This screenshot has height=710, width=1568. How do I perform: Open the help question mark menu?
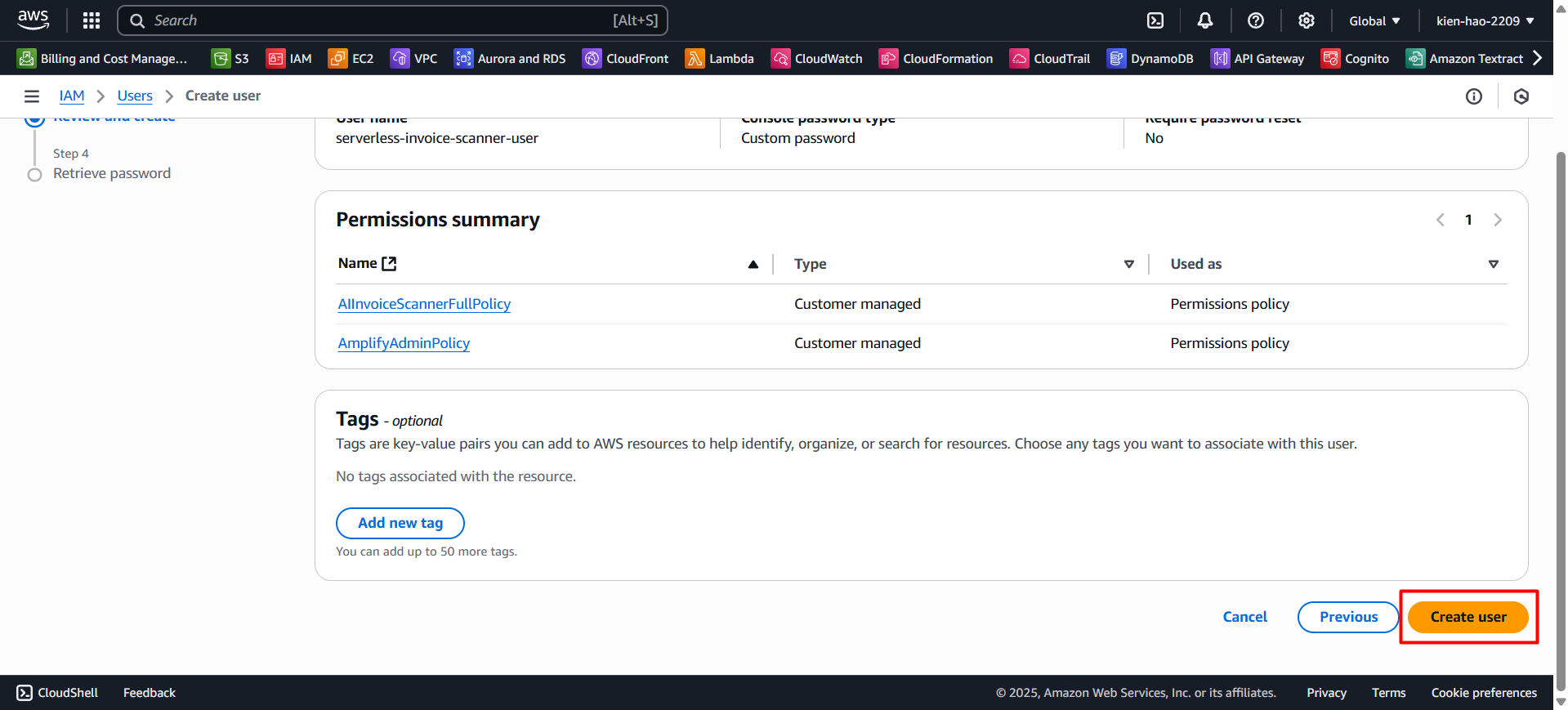pos(1256,20)
